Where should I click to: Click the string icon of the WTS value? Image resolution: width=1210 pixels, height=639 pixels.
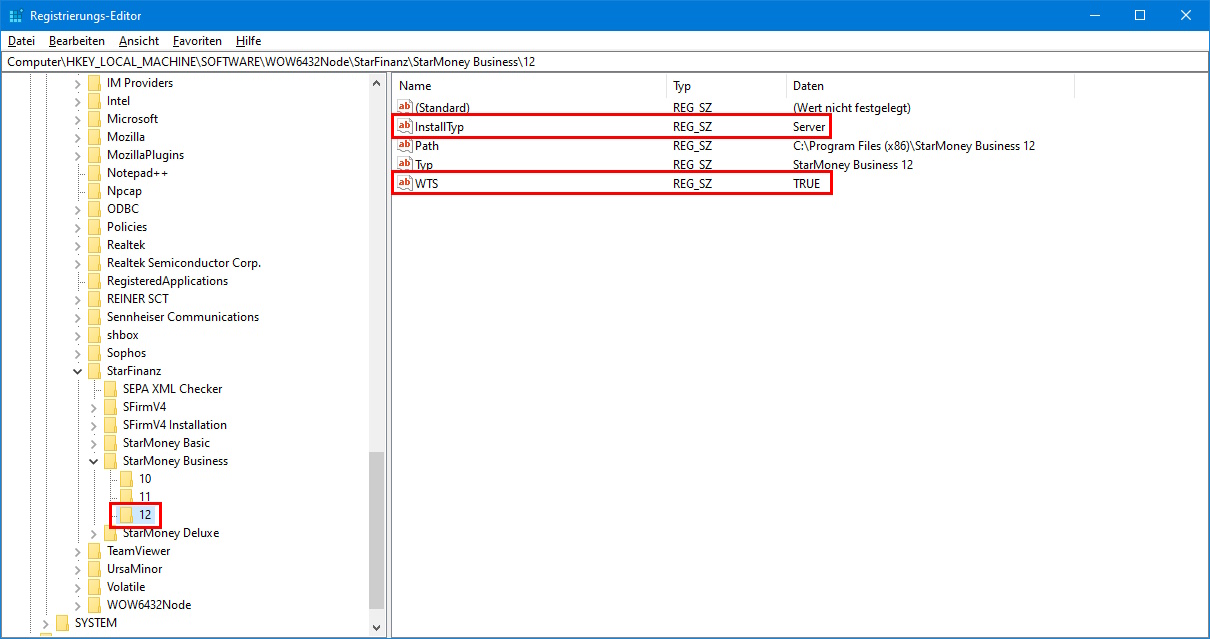(405, 183)
